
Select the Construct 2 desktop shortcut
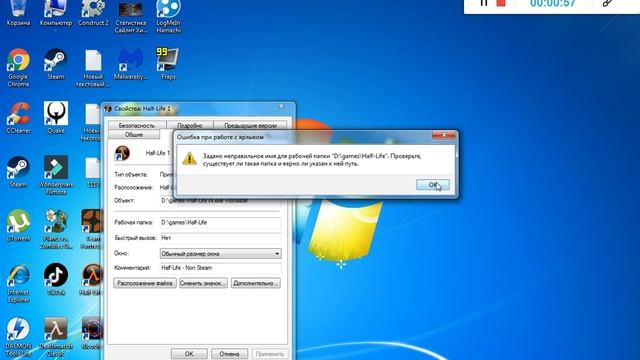(x=93, y=13)
